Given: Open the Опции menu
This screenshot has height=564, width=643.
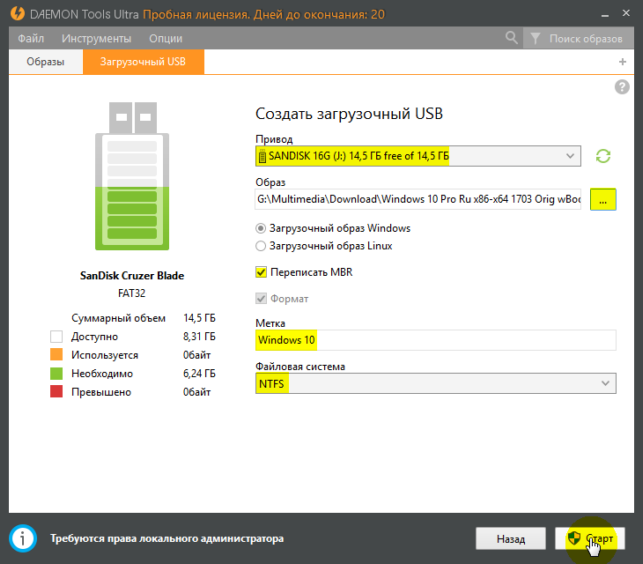Looking at the screenshot, I should (x=166, y=39).
